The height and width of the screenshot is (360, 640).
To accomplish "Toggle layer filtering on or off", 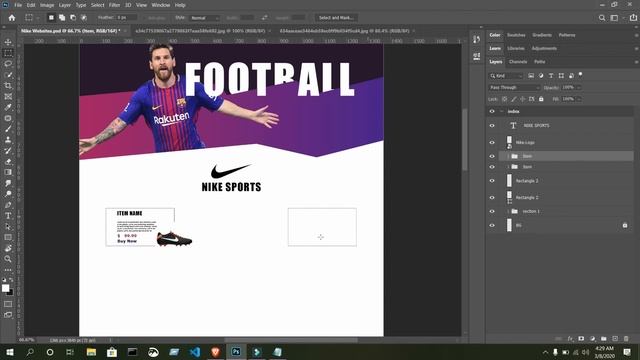I will (x=580, y=75).
